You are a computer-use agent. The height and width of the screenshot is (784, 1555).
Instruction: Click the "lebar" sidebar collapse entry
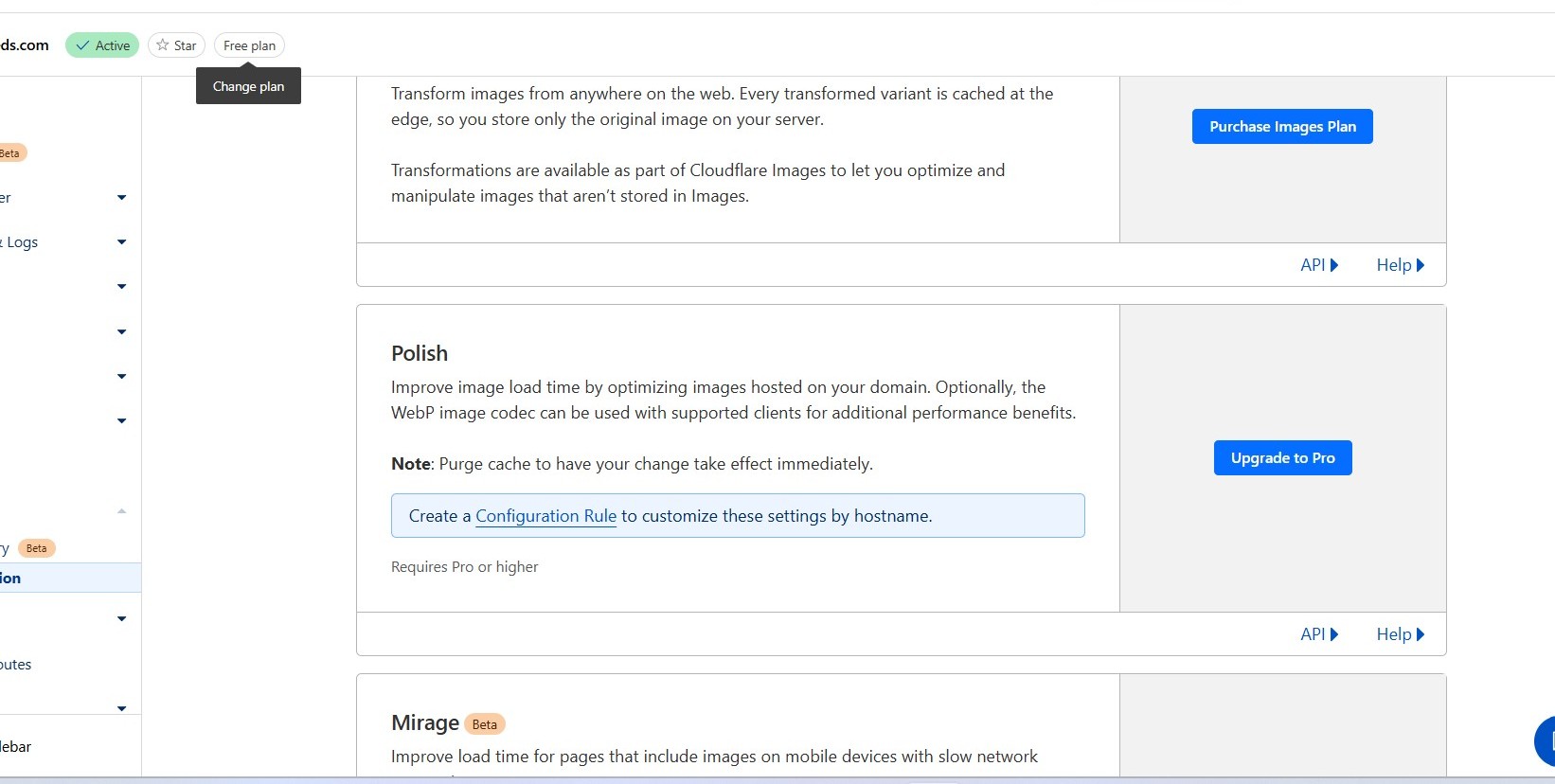pos(16,747)
